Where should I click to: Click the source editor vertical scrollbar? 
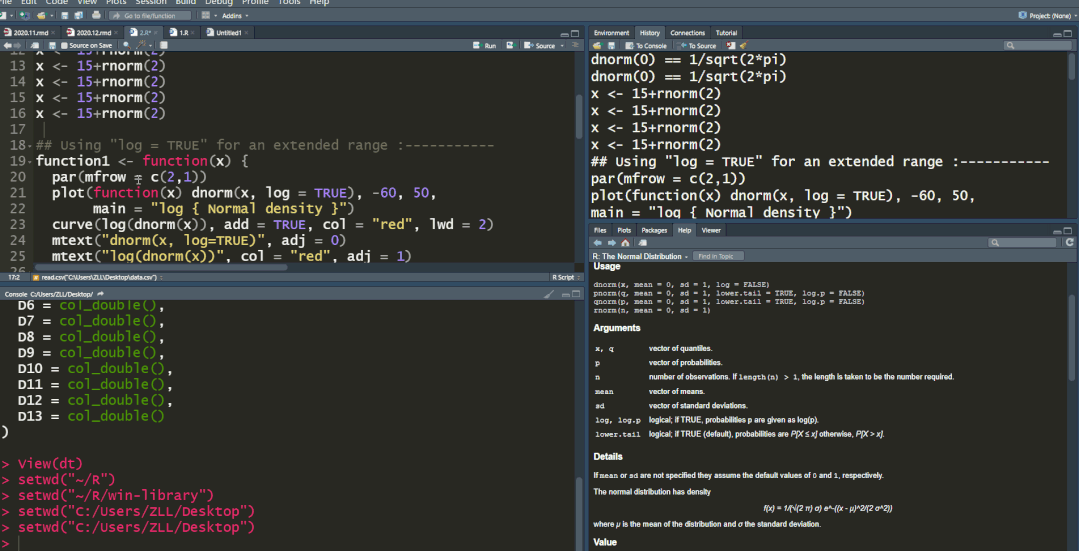pos(579,116)
